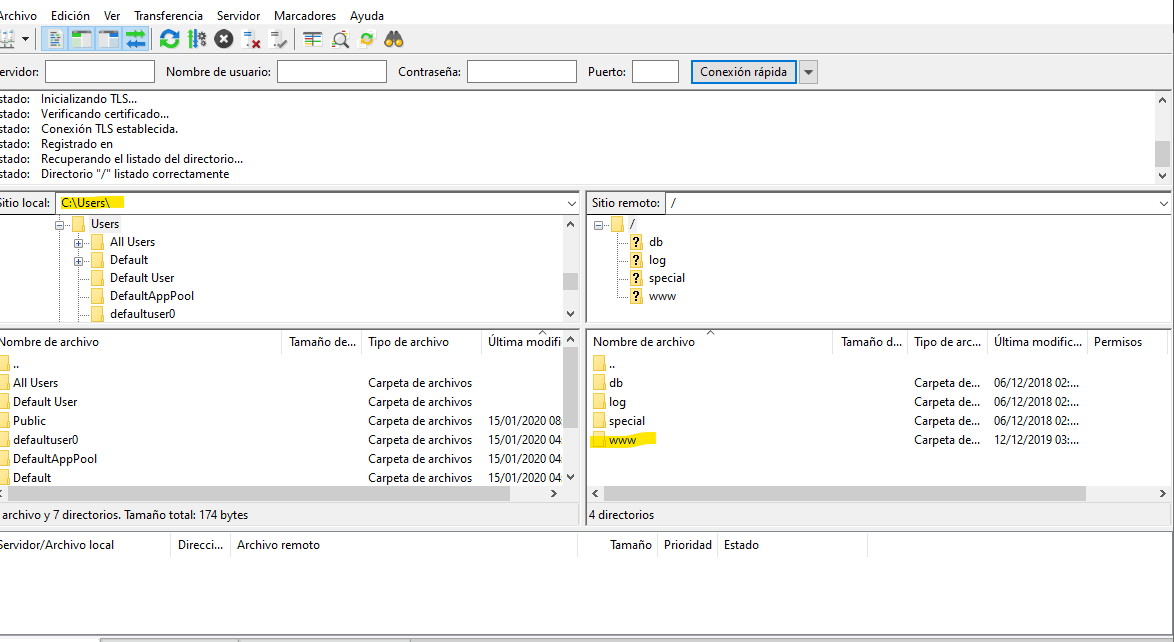Sort local list by Última modificación
The image size is (1174, 642).
522,342
